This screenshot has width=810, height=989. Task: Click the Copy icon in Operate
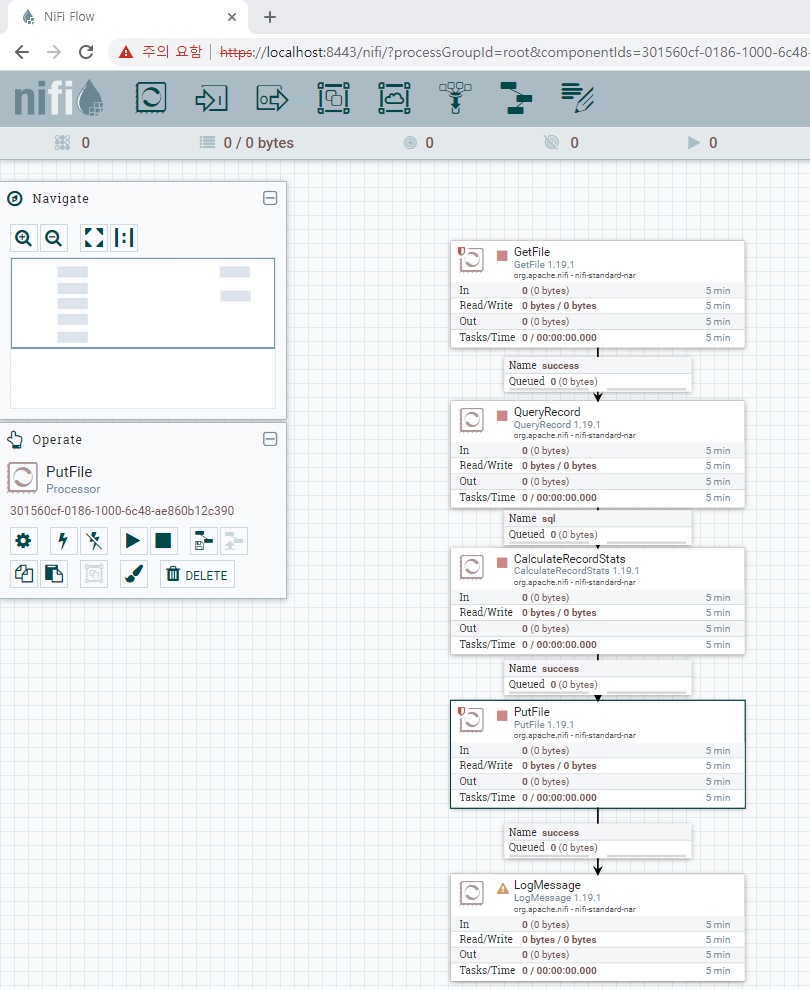24,574
